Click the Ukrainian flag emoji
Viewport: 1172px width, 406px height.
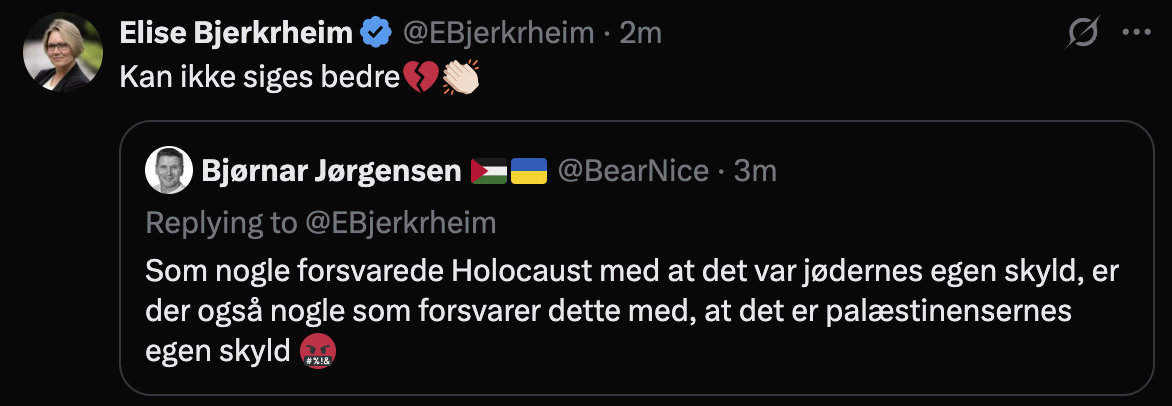pyautogui.click(x=529, y=172)
